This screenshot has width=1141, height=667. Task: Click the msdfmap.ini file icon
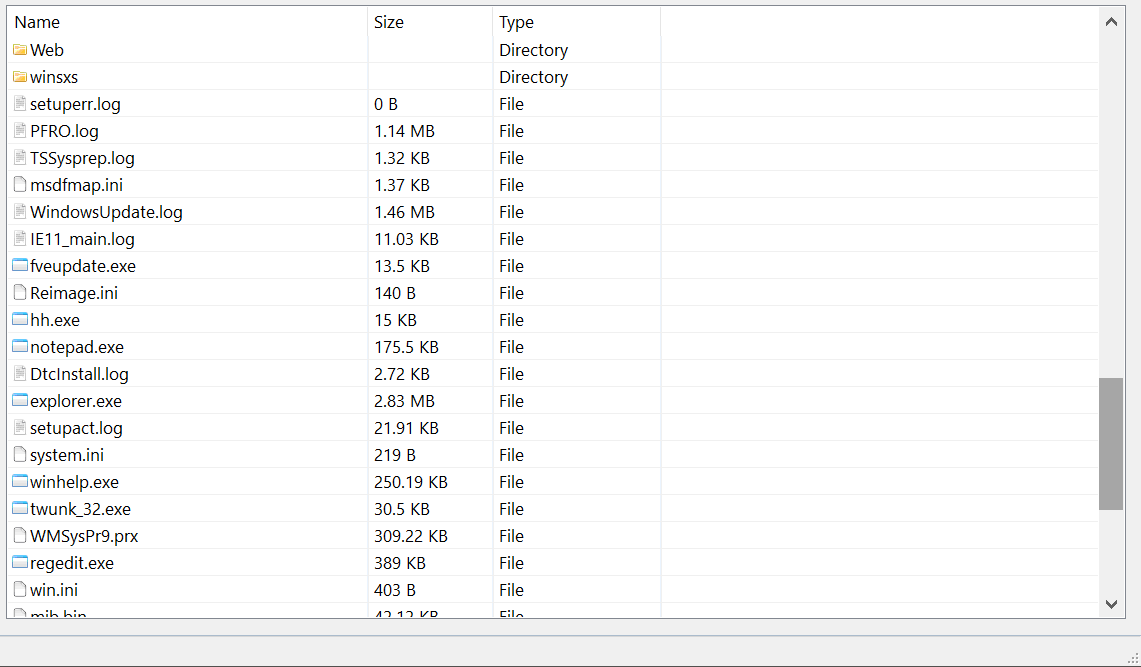click(x=20, y=185)
